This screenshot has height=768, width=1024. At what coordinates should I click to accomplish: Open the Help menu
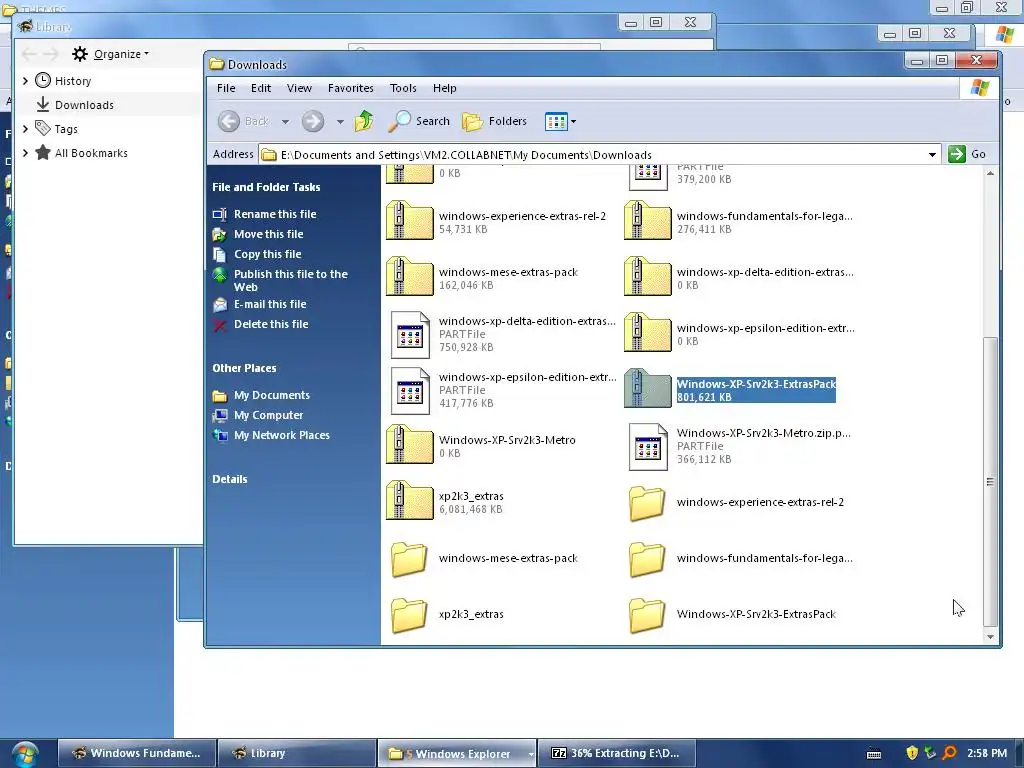(x=445, y=88)
